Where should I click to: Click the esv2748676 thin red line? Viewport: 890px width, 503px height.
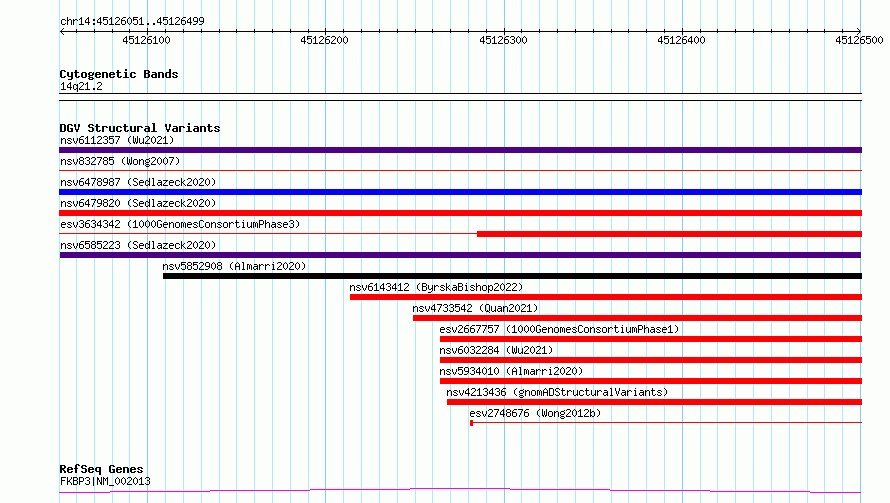[x=666, y=422]
